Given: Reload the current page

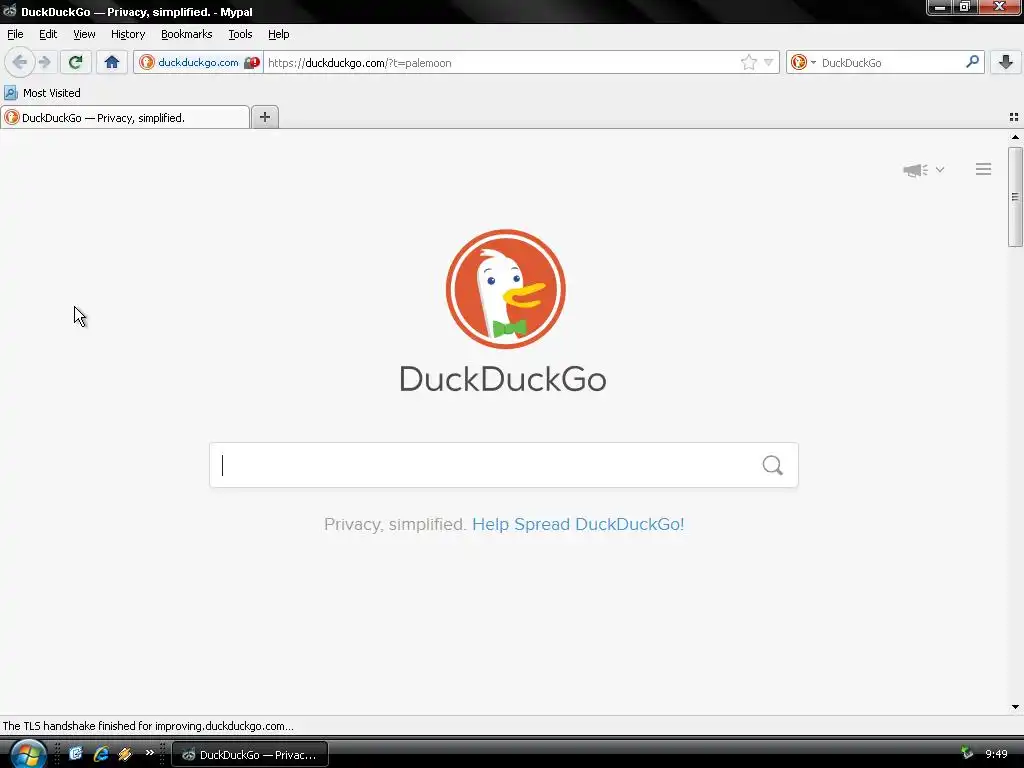Looking at the screenshot, I should [x=75, y=63].
